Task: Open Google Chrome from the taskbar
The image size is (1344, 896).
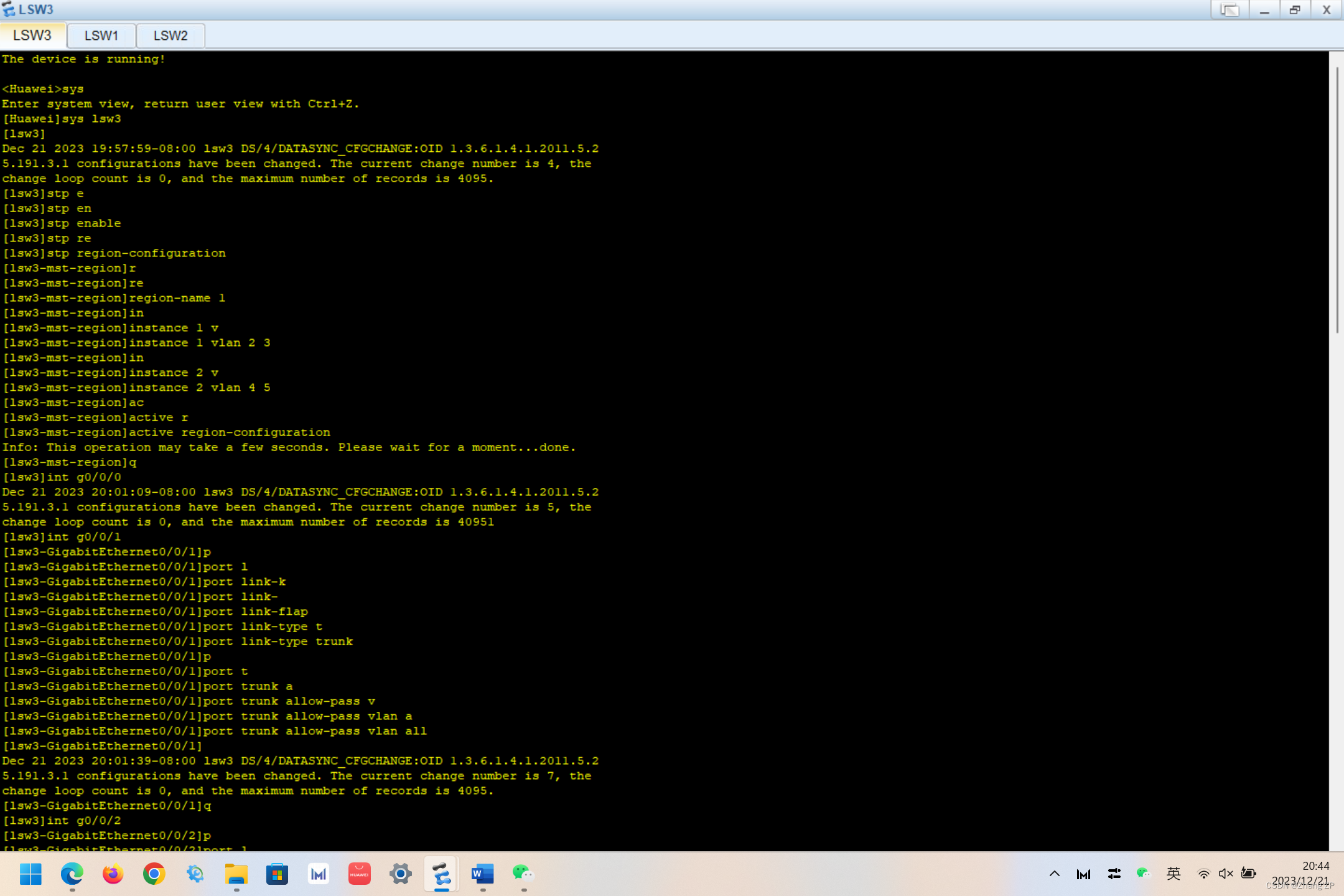Action: (x=154, y=874)
